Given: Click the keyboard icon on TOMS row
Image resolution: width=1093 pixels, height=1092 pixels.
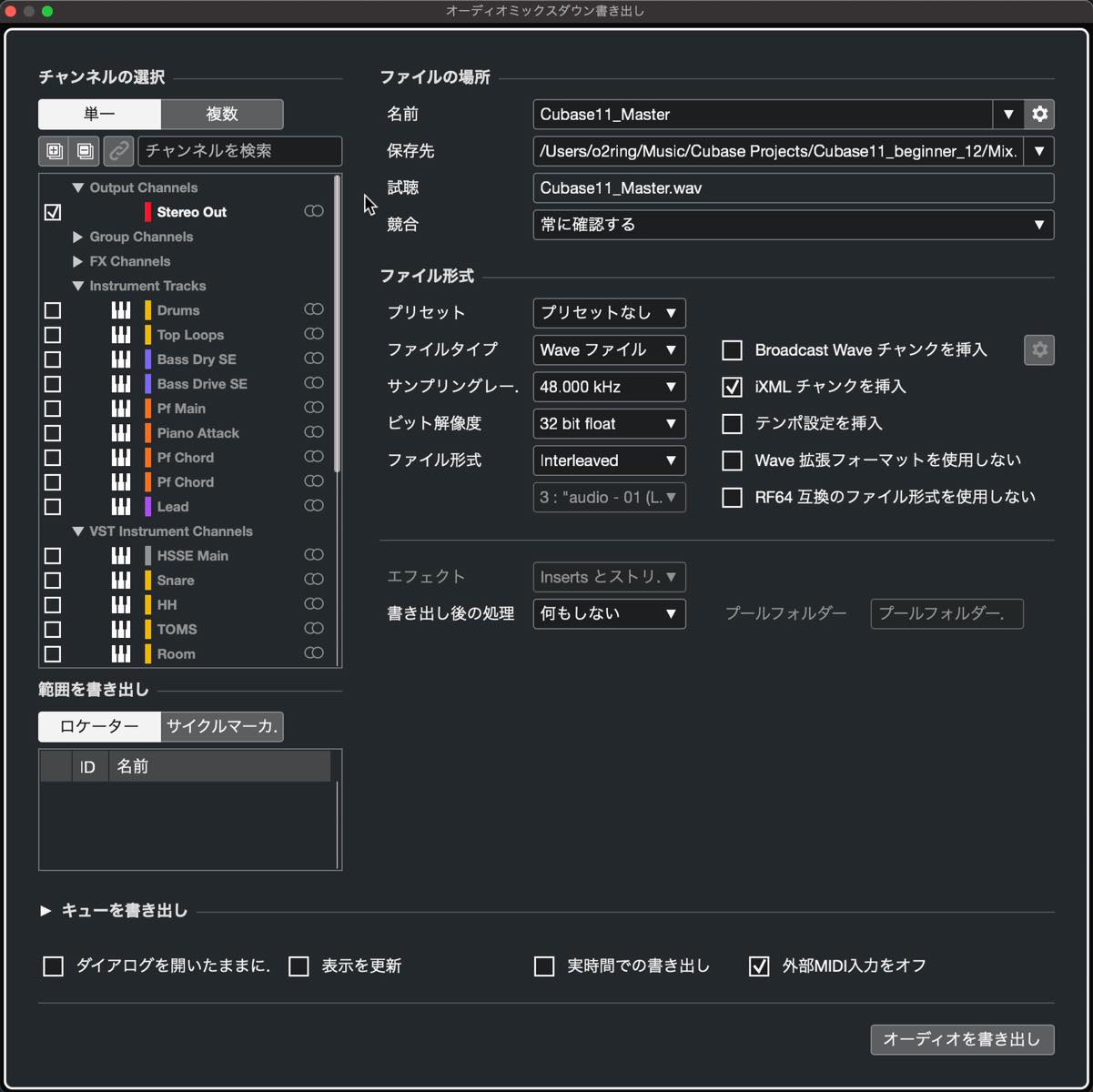Looking at the screenshot, I should click(121, 630).
